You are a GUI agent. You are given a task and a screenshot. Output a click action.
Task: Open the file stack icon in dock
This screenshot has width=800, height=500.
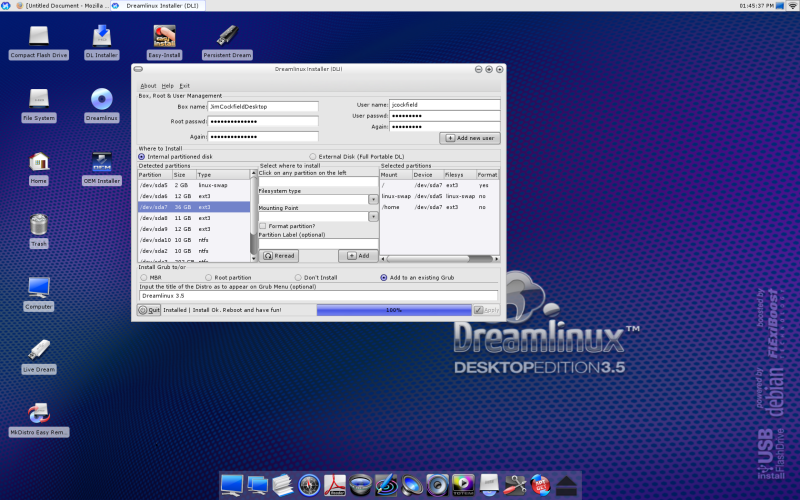tap(283, 485)
